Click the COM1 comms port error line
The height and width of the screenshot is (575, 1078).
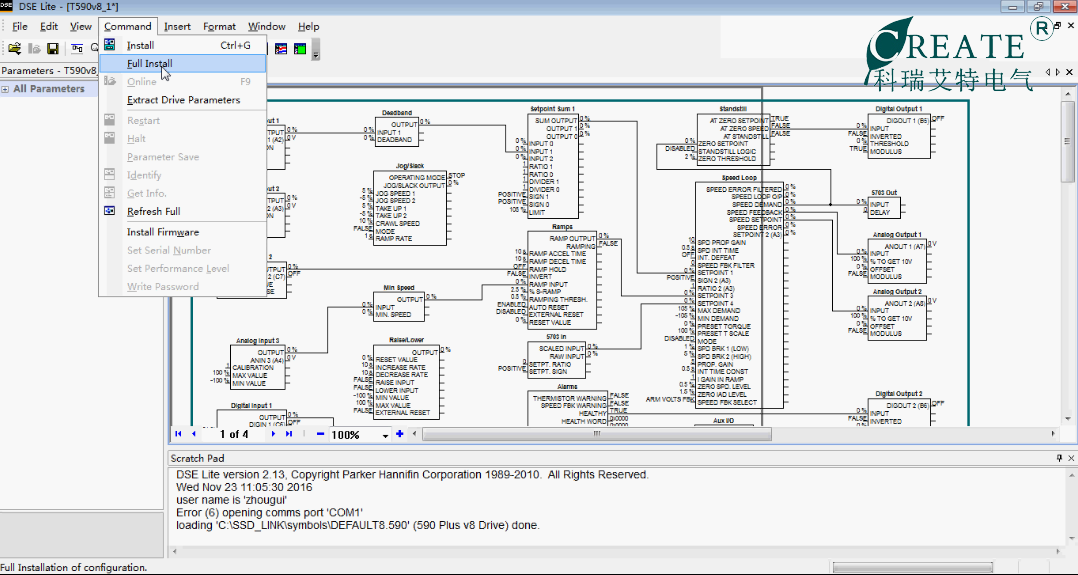click(x=270, y=512)
